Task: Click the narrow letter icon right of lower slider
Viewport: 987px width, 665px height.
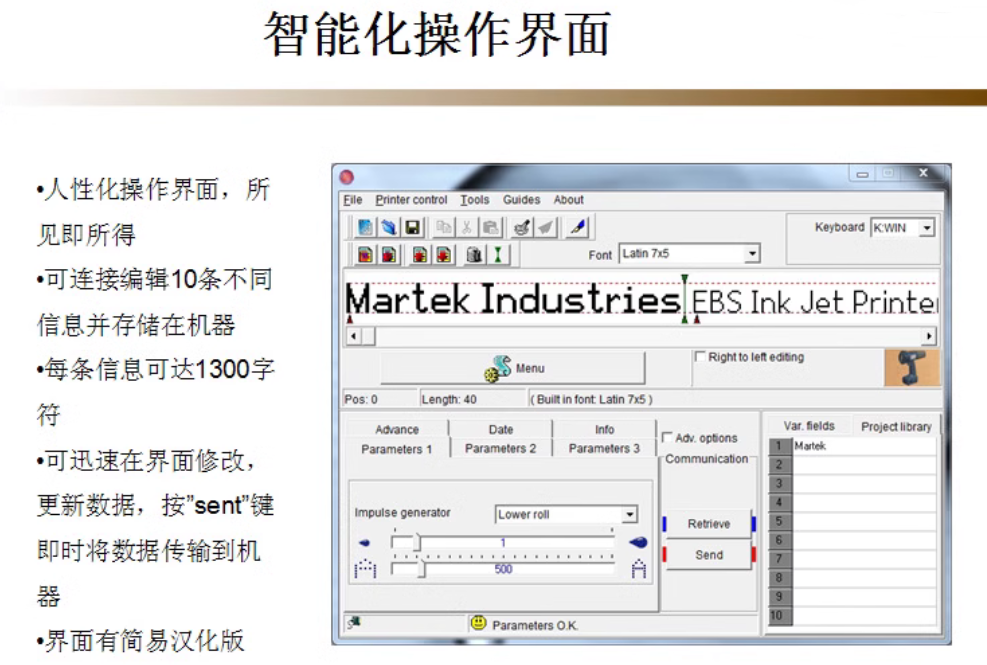Action: (x=639, y=569)
